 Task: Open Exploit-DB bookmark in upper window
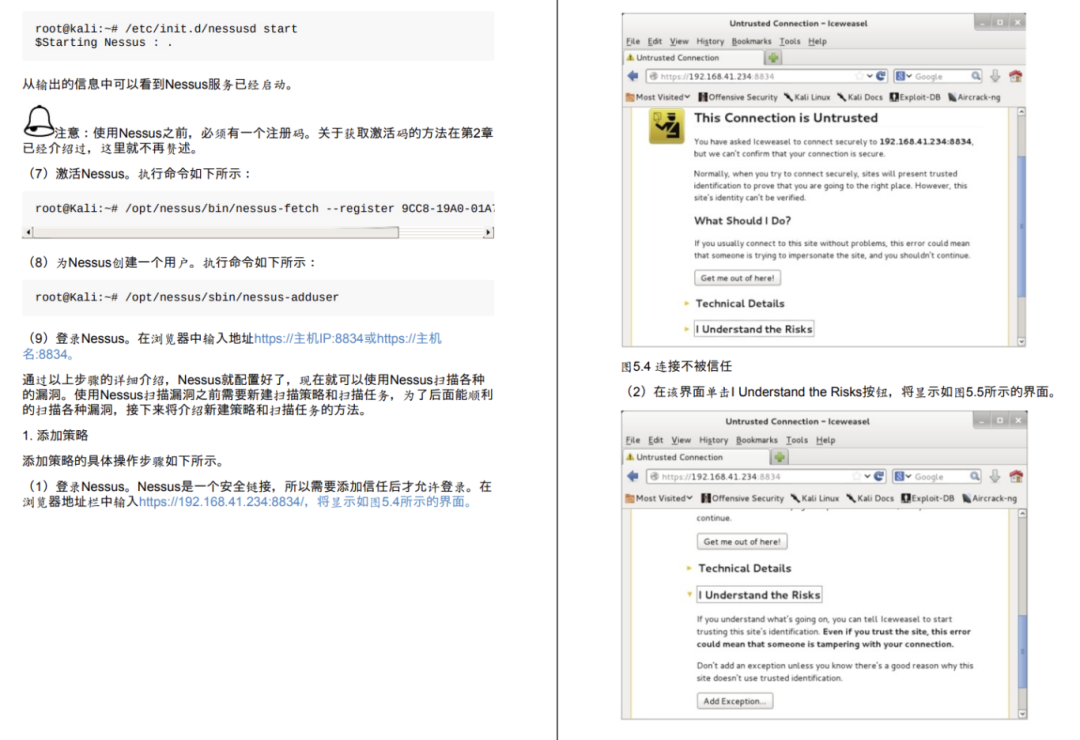(915, 97)
